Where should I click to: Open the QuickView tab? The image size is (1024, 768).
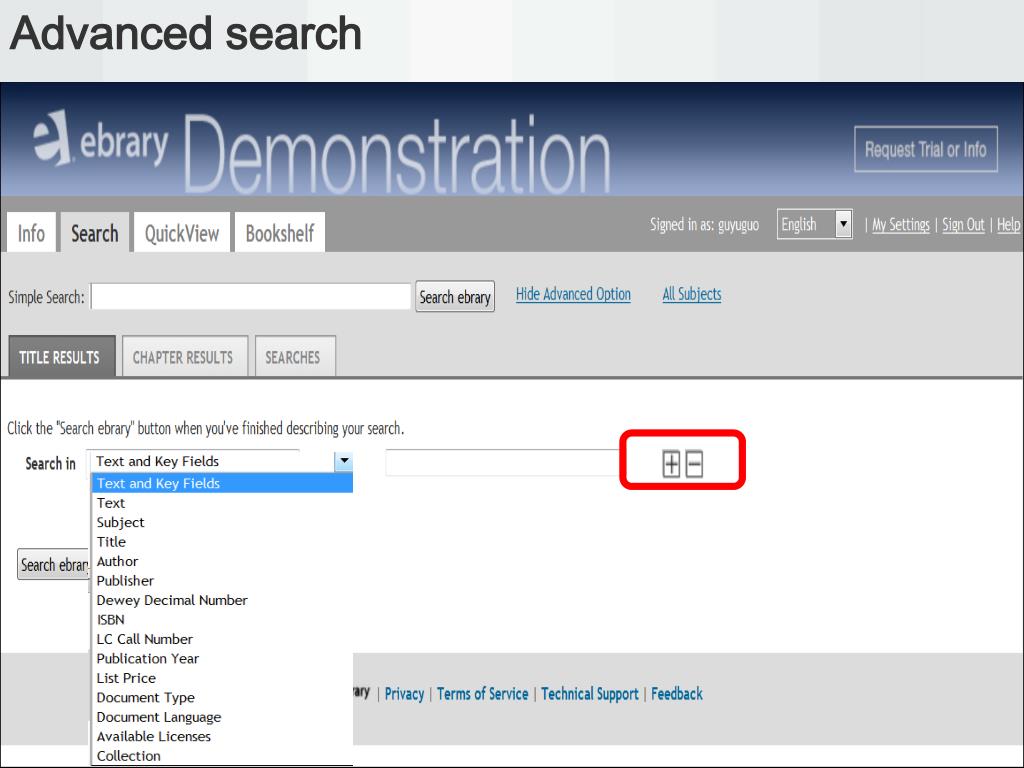(x=182, y=232)
